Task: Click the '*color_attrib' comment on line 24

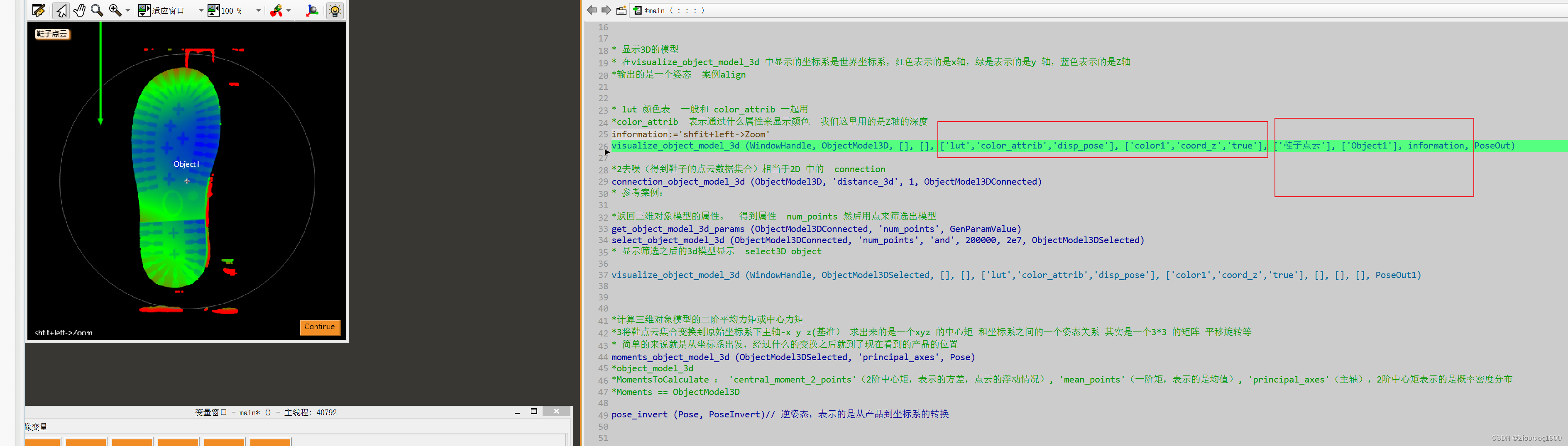Action: click(769, 122)
